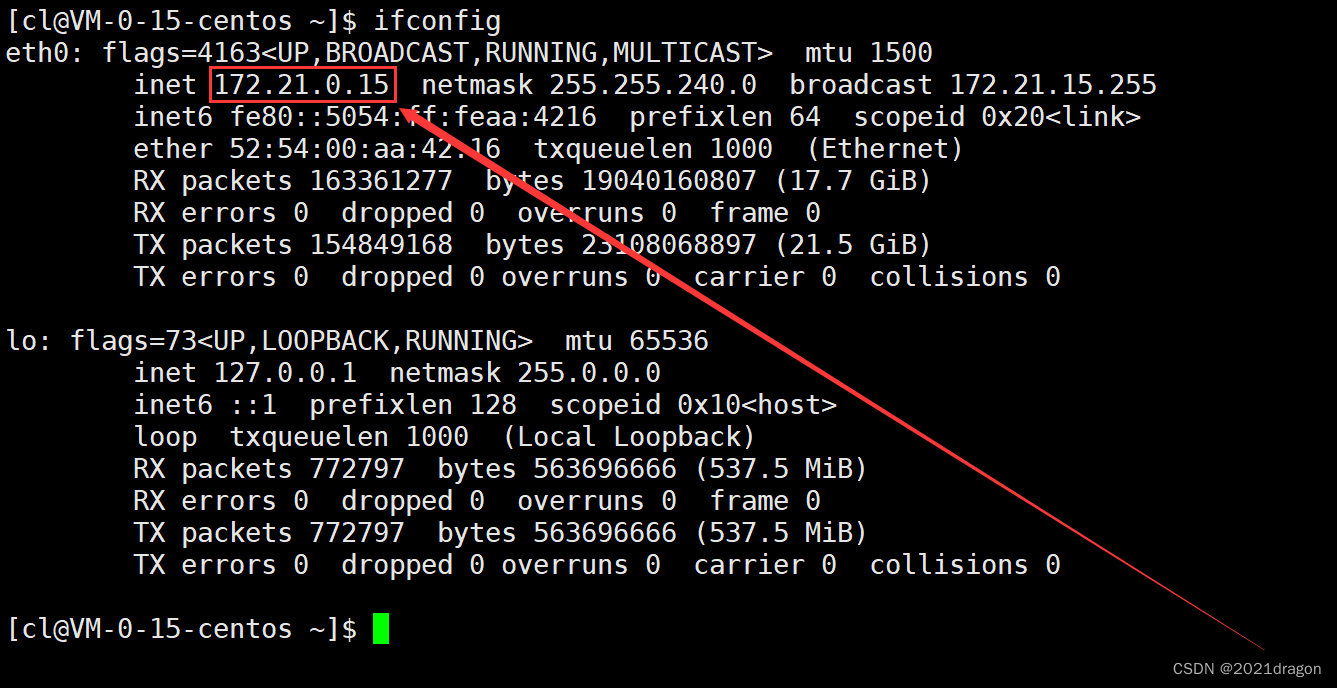This screenshot has width=1337, height=688.
Task: Click the broadcast address 172.21.15.255
Action: click(1052, 85)
